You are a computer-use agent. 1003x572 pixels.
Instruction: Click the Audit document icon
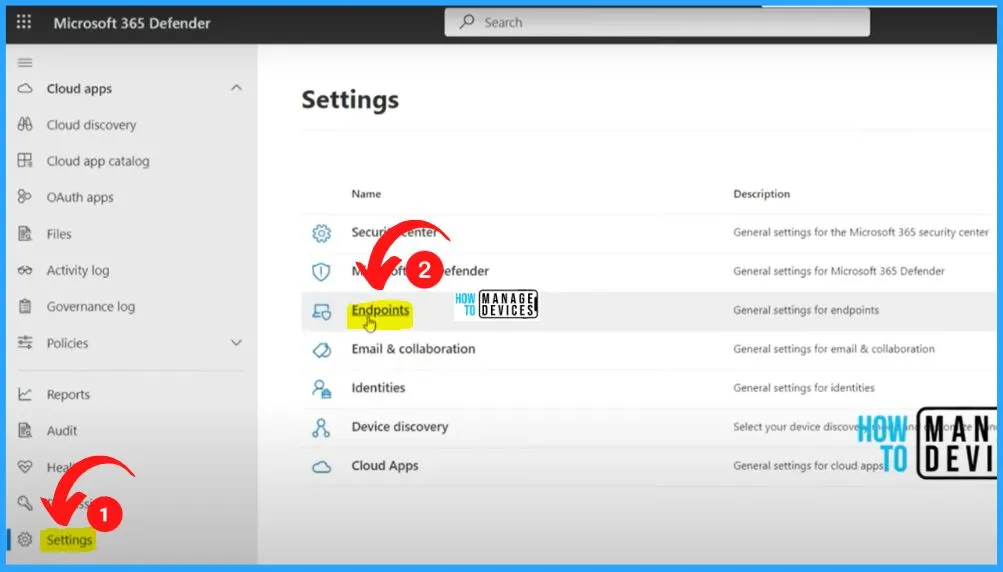(25, 430)
